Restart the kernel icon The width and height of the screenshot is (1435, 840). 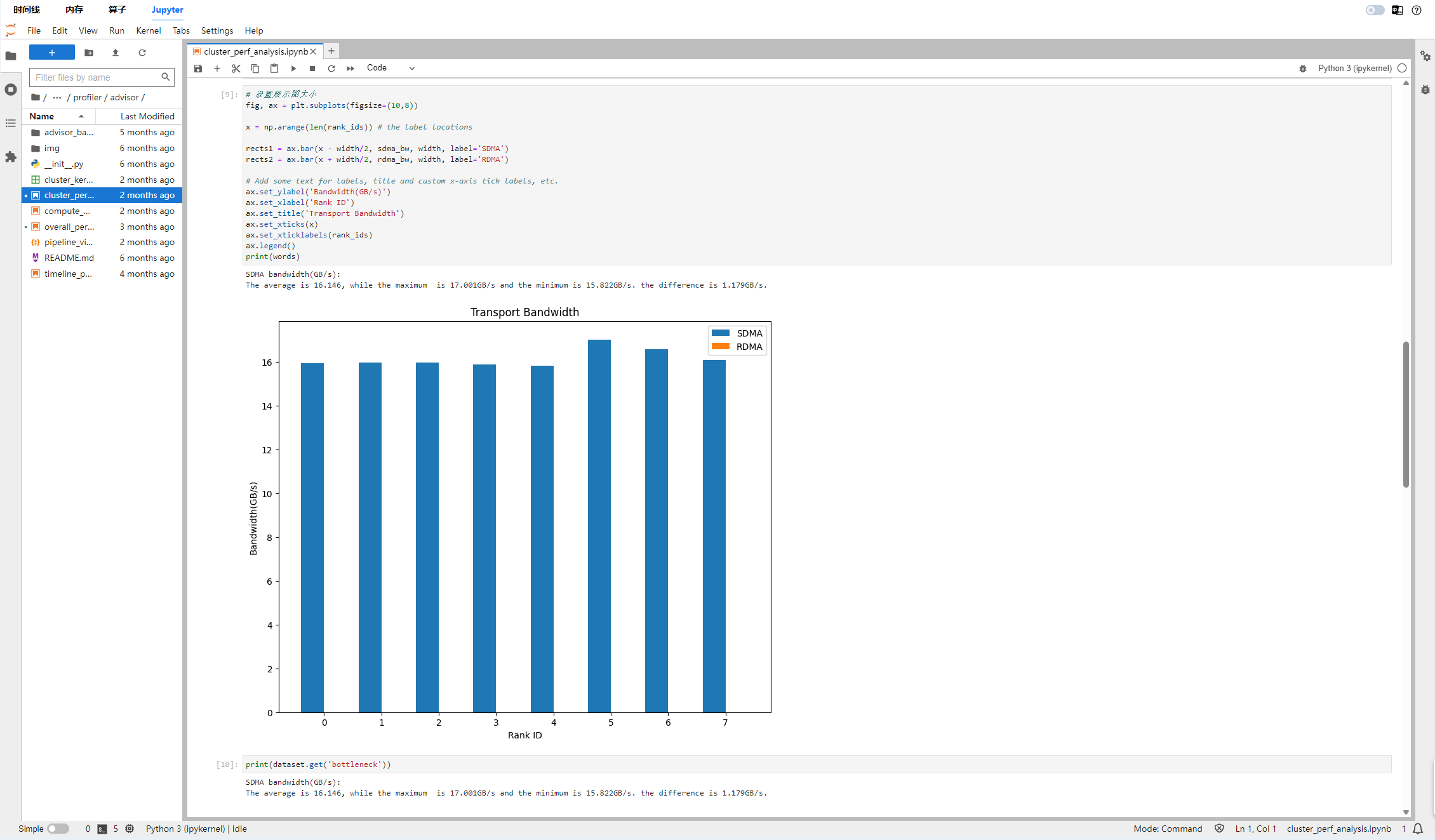pyautogui.click(x=331, y=69)
